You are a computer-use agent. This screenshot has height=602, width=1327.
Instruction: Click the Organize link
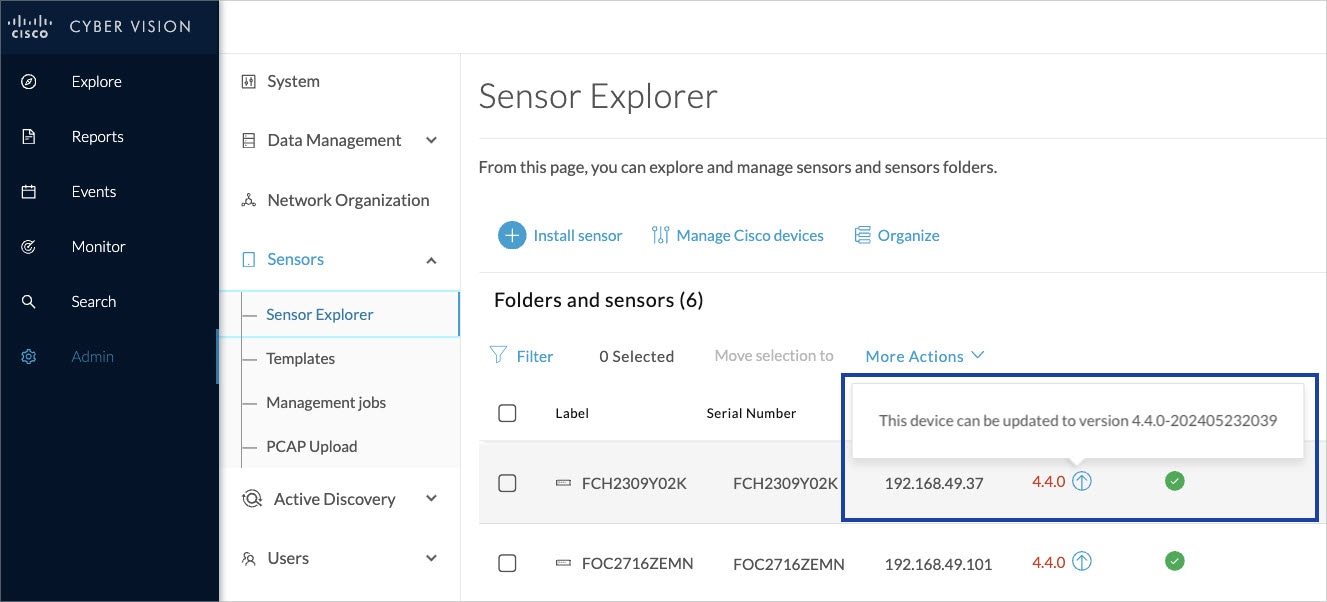tap(909, 236)
